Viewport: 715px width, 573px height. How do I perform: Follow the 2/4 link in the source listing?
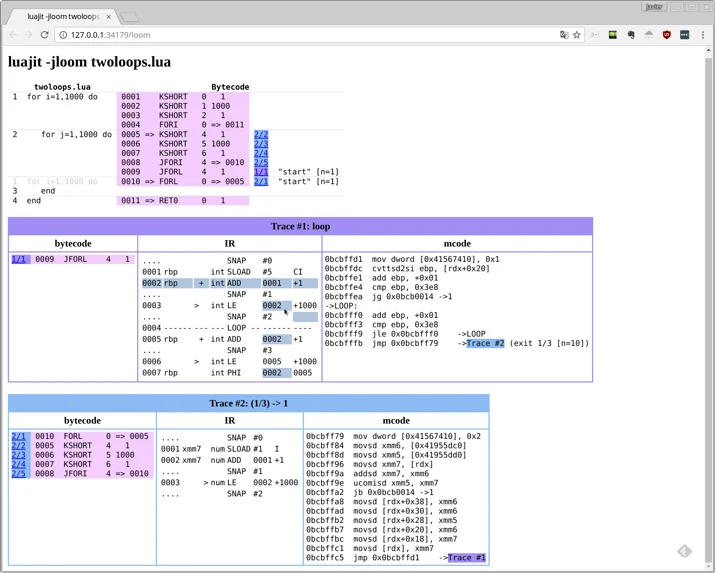261,153
